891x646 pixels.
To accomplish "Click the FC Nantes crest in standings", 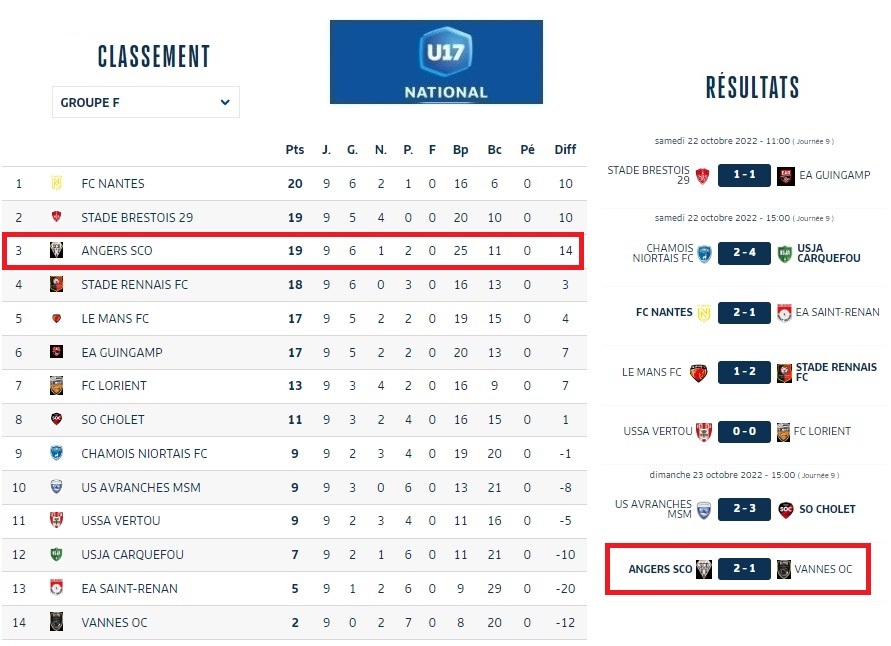I will [x=57, y=183].
